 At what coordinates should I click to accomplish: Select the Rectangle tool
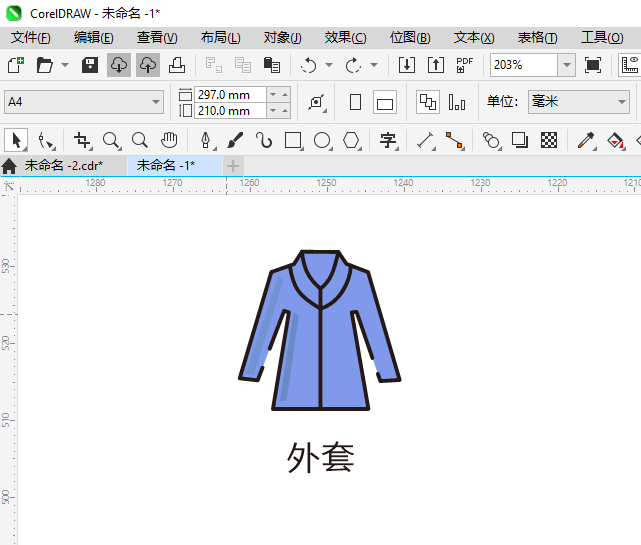click(294, 141)
